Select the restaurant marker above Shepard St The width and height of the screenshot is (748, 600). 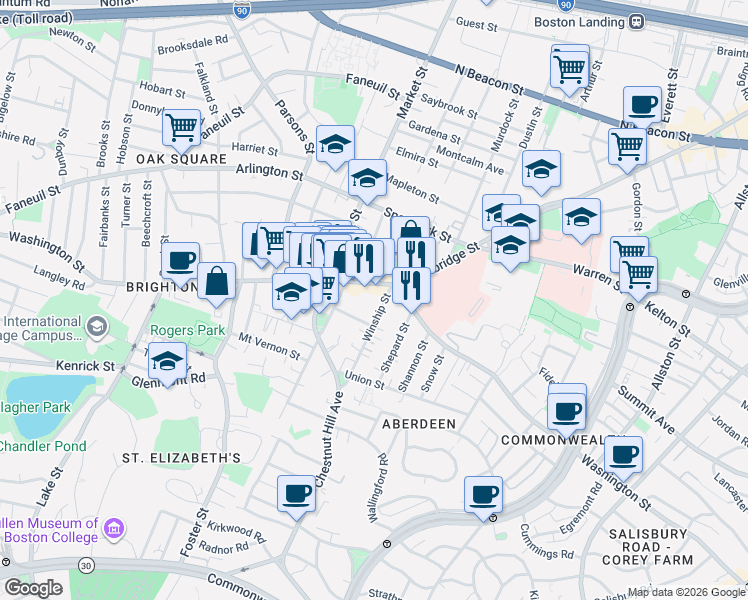[x=411, y=286]
